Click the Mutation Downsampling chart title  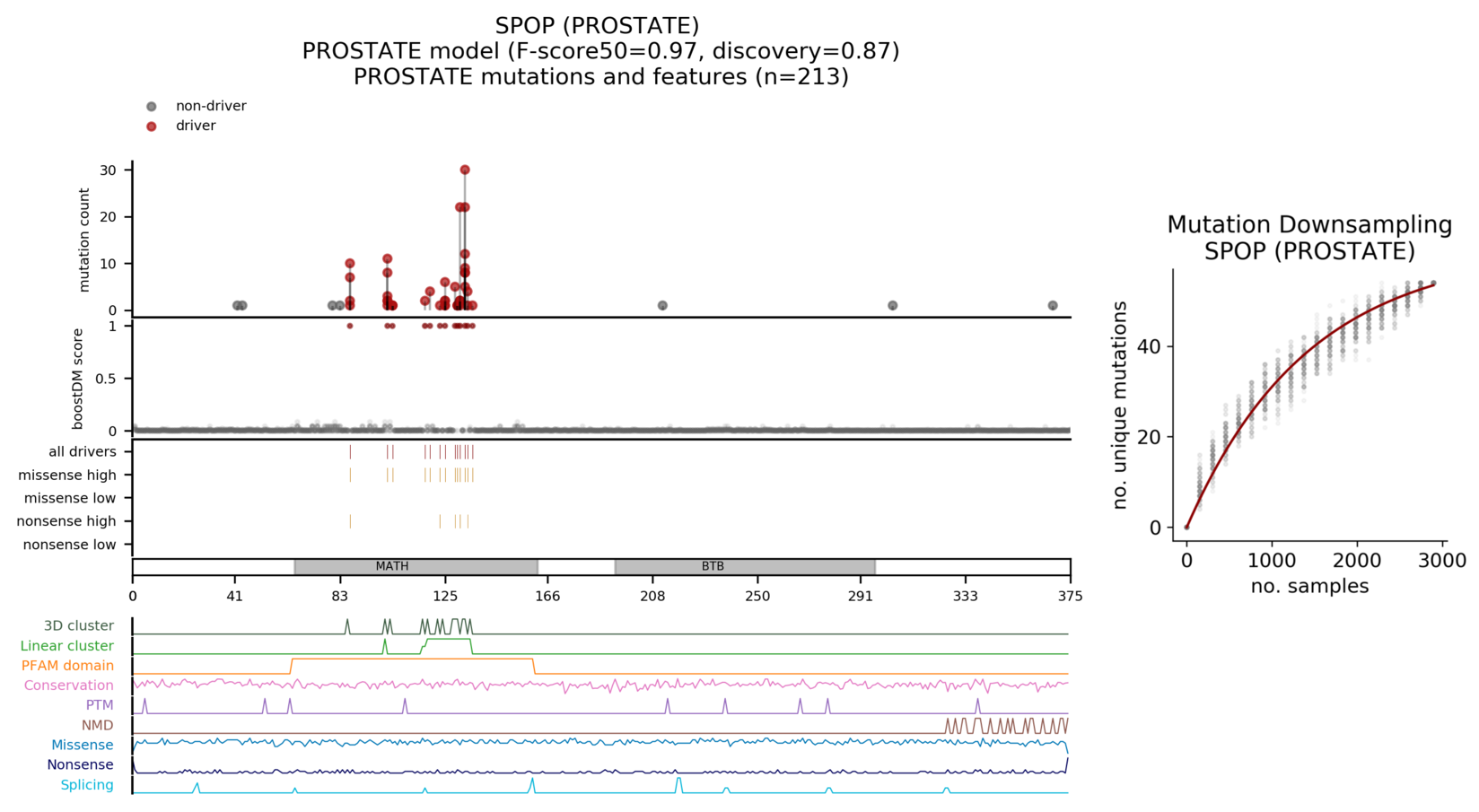point(1309,238)
